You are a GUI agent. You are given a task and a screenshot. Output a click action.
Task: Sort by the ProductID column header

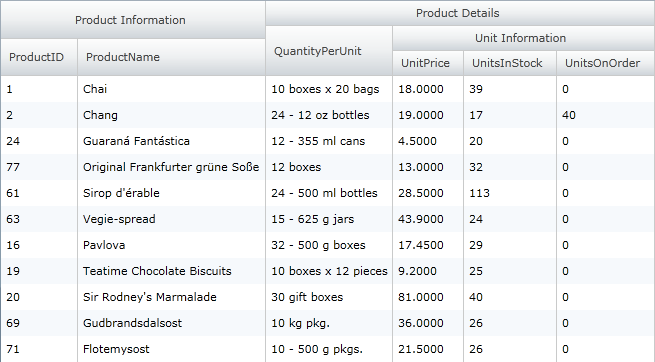39,57
